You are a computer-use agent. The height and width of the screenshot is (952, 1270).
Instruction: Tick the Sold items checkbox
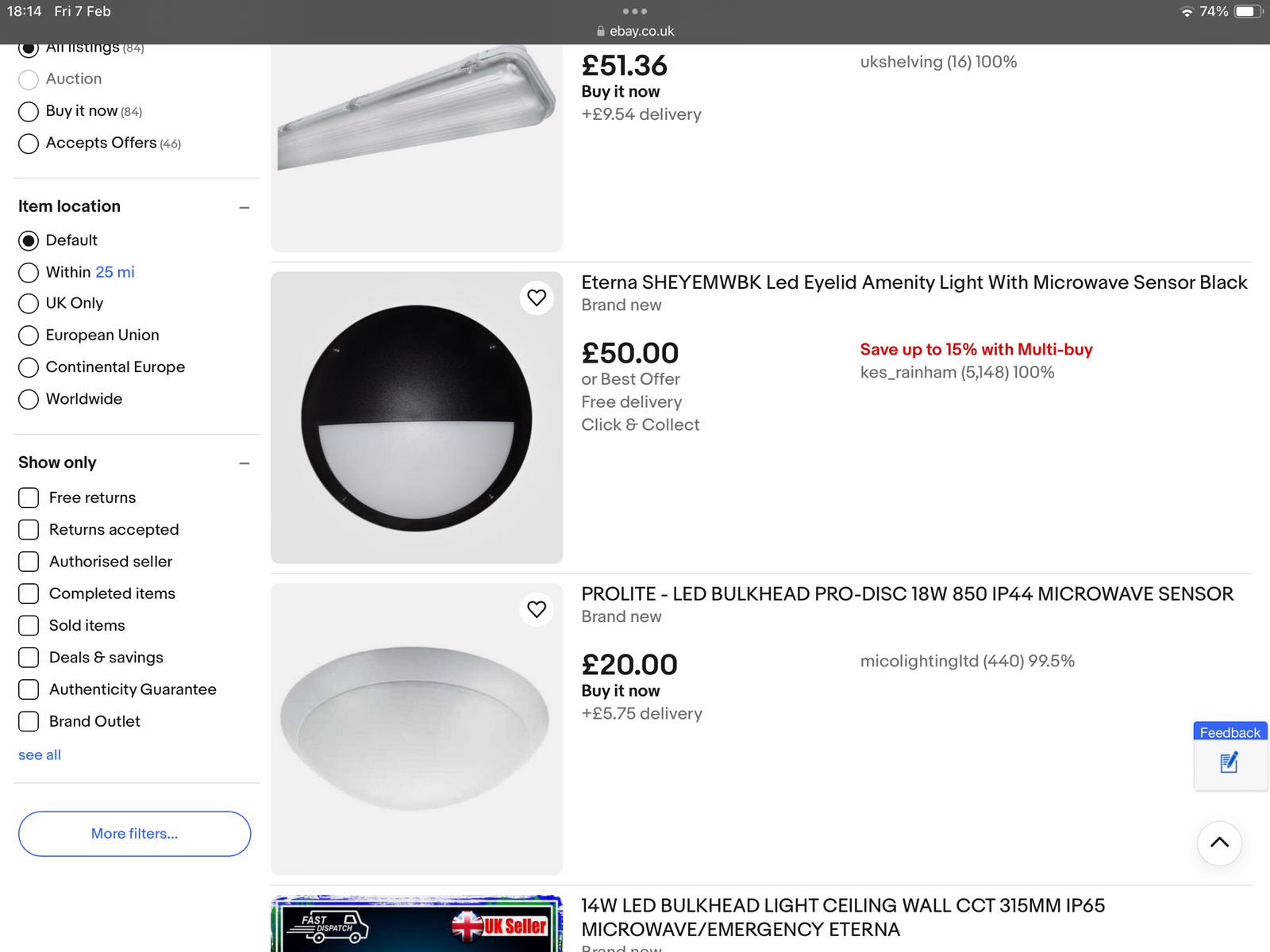coord(29,625)
